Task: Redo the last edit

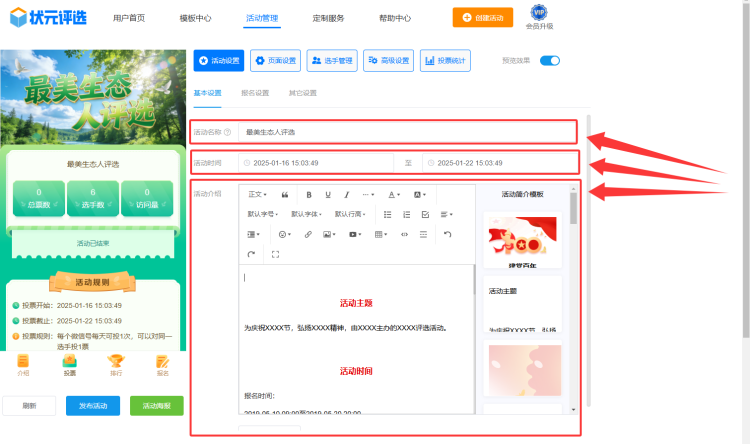Action: coord(251,255)
